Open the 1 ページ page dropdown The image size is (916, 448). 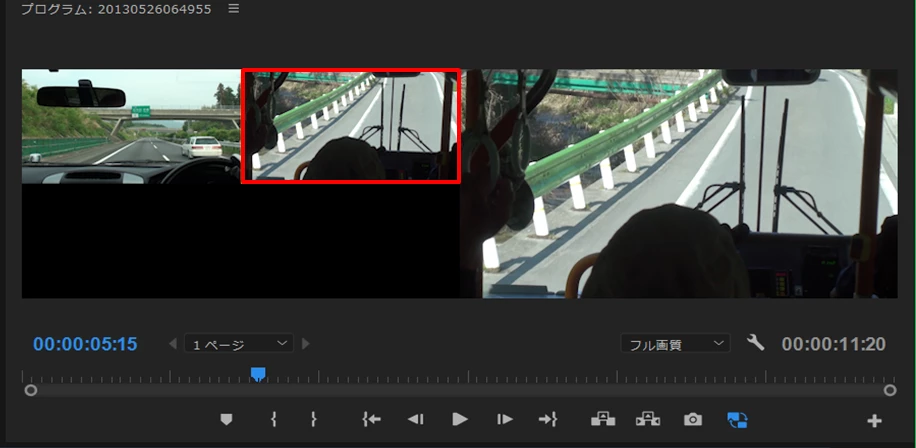[239, 343]
